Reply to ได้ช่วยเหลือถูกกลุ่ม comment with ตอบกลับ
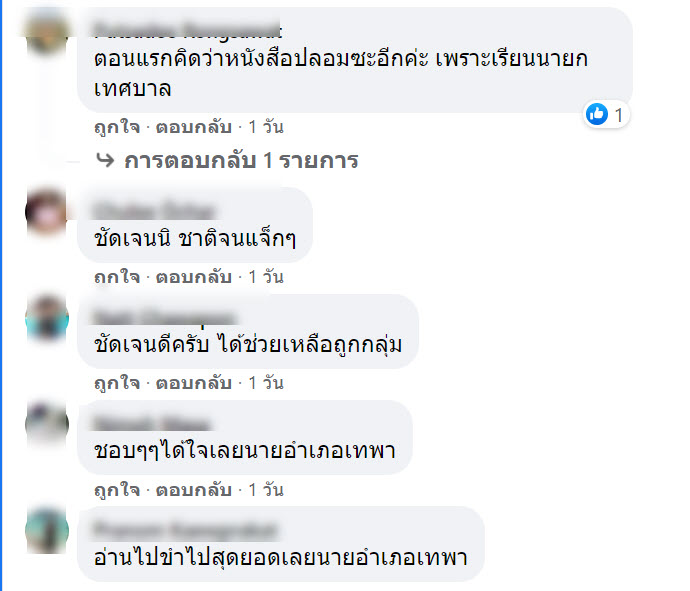 pos(194,383)
